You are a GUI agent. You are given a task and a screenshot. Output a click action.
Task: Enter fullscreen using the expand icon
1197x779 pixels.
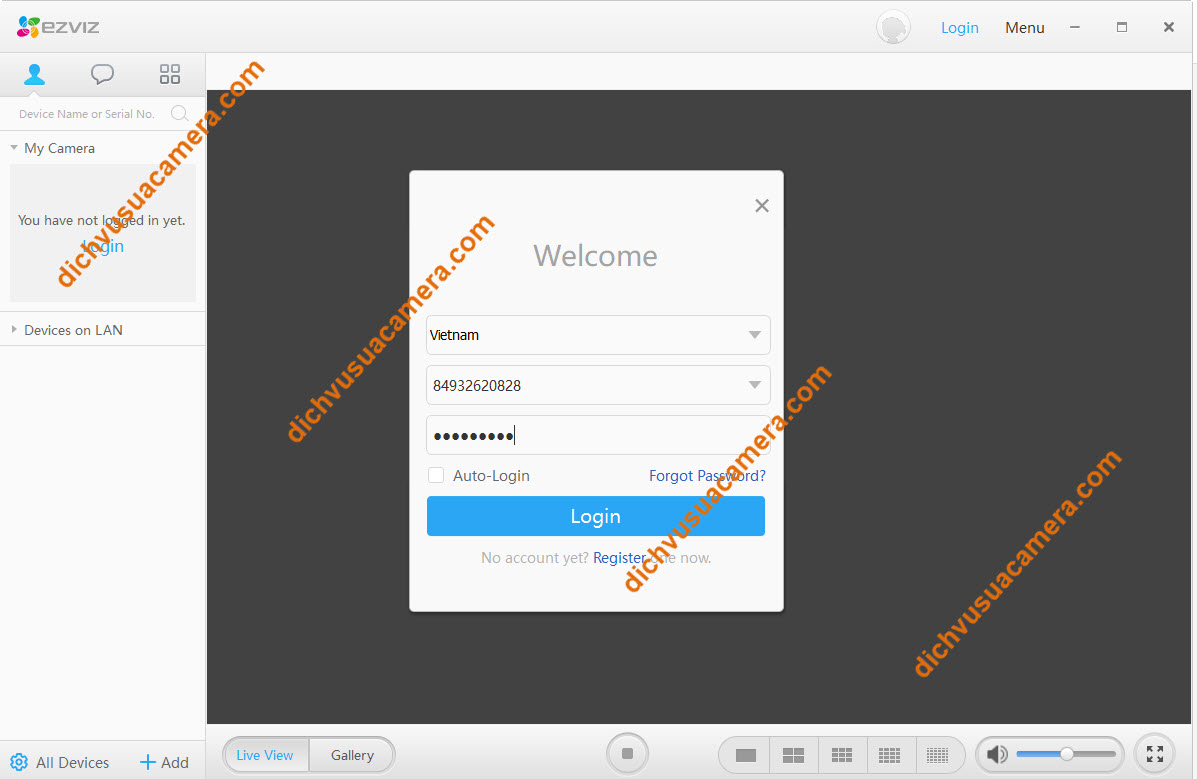click(1154, 754)
